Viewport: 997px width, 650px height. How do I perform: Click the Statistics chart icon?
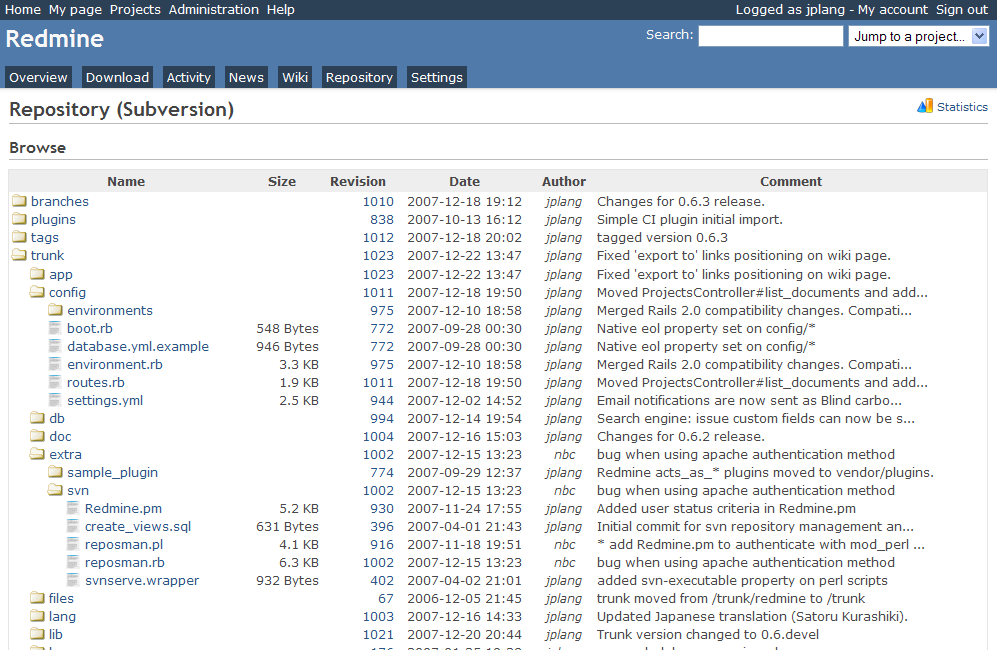tap(924, 106)
